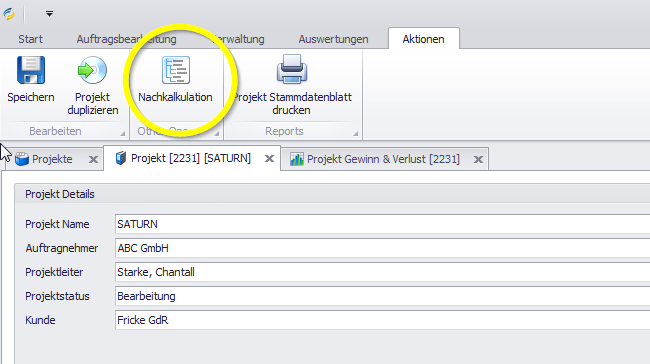Image resolution: width=650 pixels, height=364 pixels.
Task: Expand the Bearbeiten group dialog launcher
Action: [123, 133]
